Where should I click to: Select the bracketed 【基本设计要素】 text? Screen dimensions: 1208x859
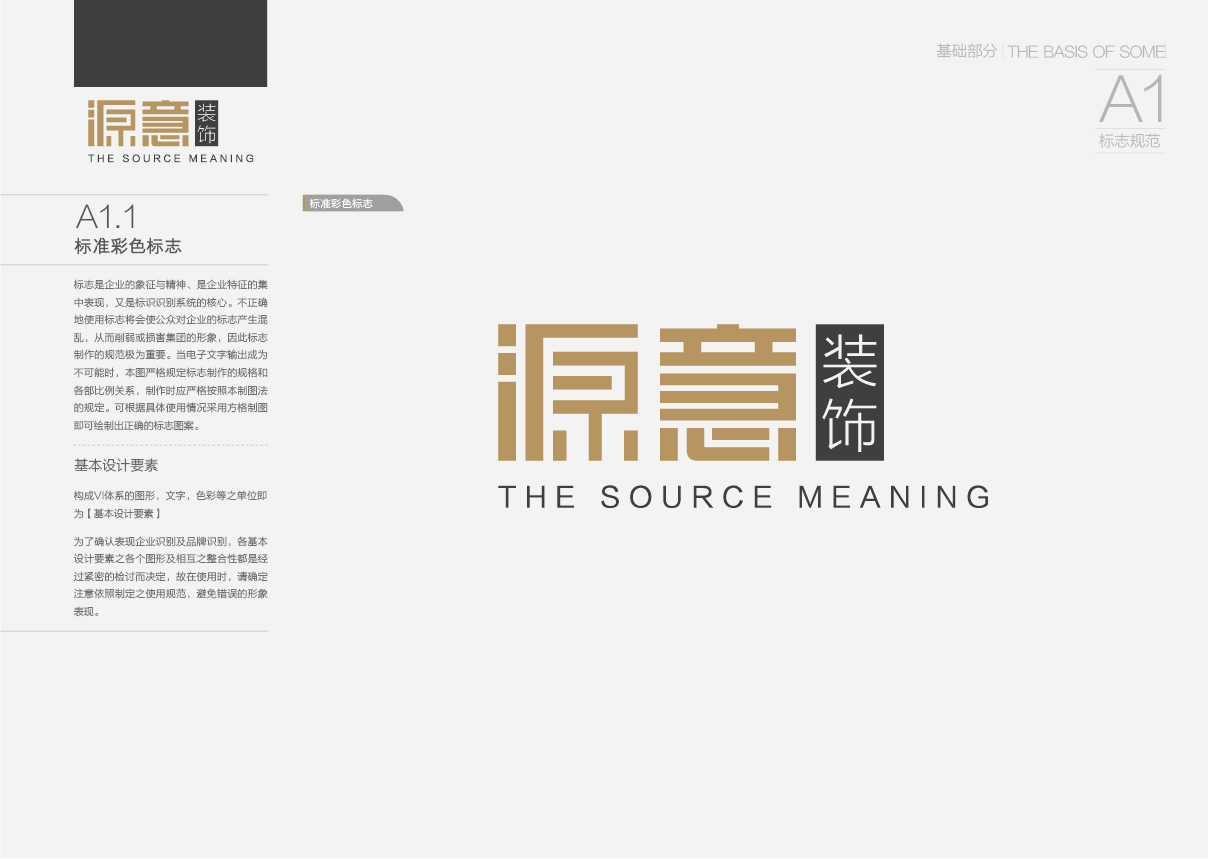125,513
